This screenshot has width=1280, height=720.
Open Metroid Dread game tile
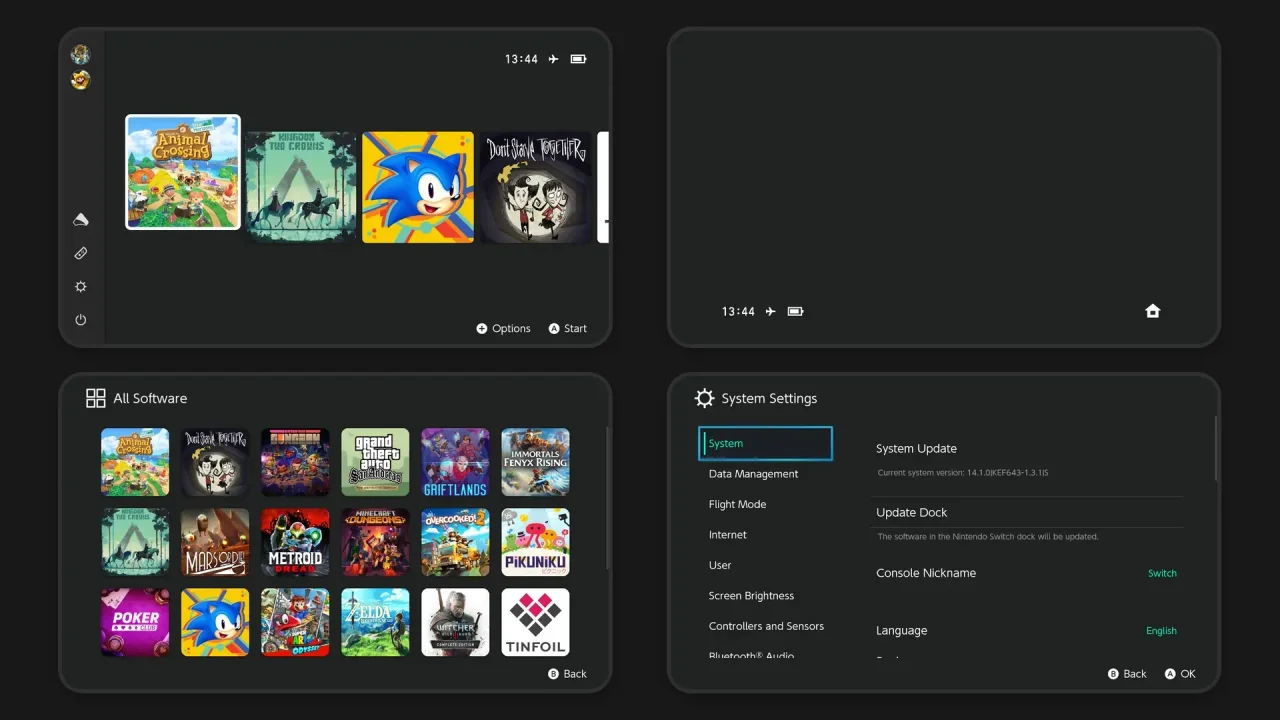pos(295,542)
